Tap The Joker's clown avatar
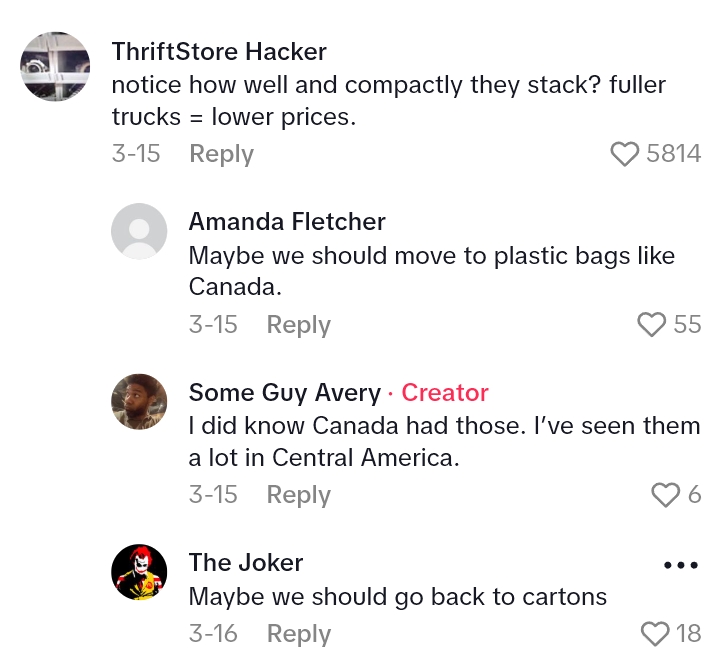 (139, 572)
